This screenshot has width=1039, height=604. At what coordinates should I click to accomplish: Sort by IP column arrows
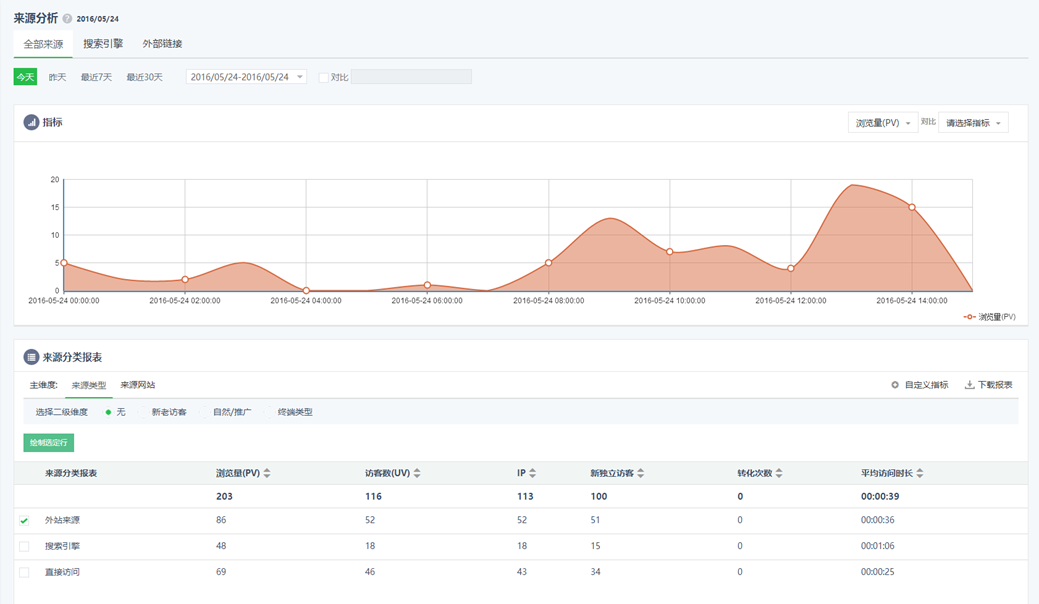coord(532,473)
